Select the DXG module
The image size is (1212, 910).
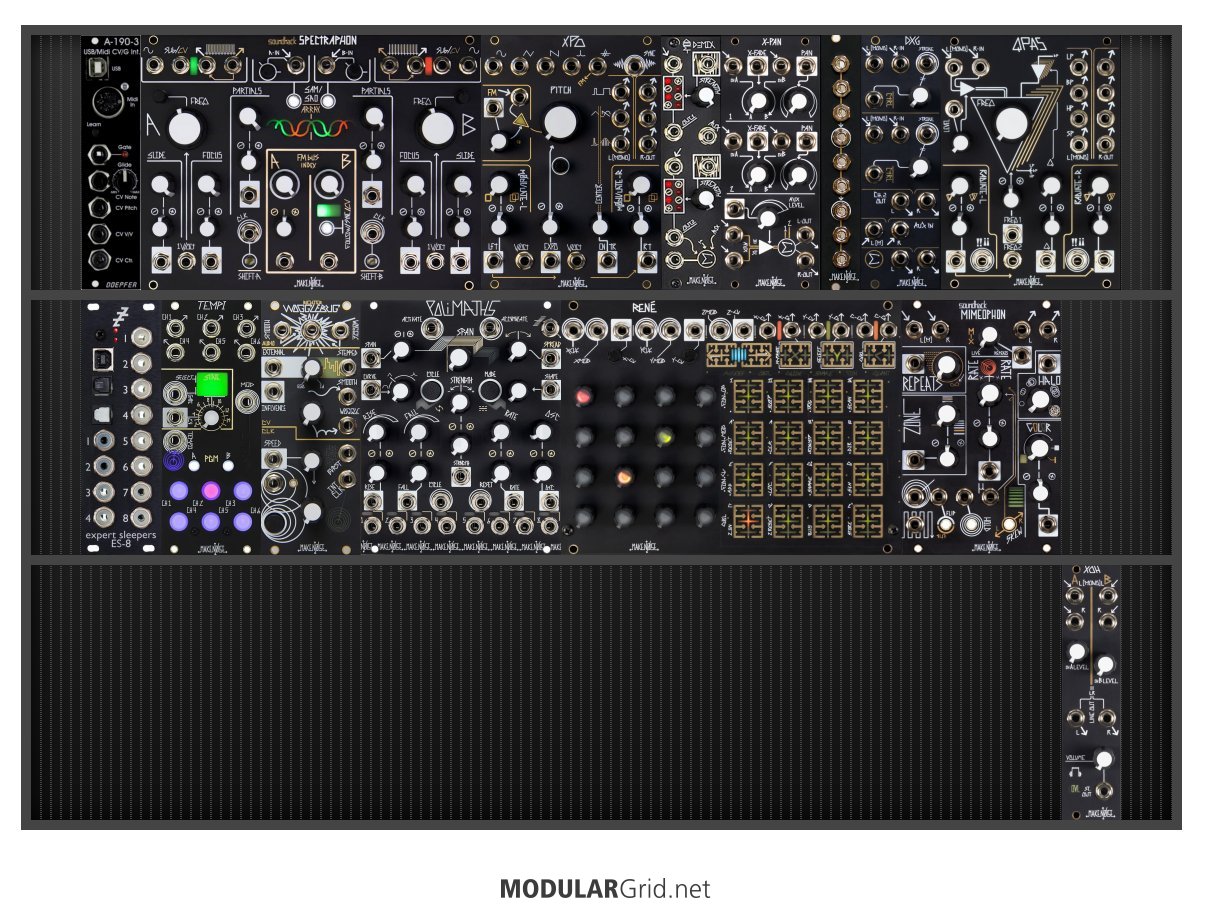click(902, 163)
